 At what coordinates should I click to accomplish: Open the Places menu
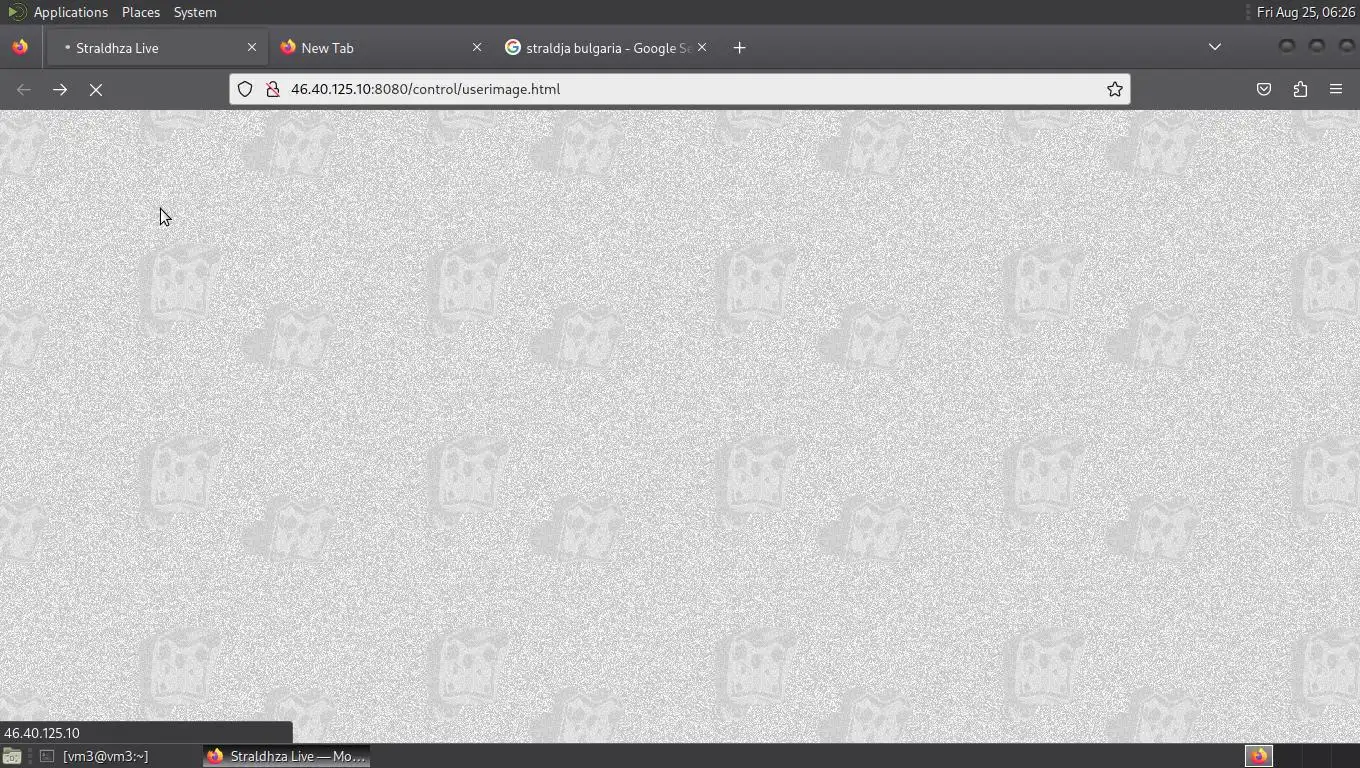click(x=140, y=12)
